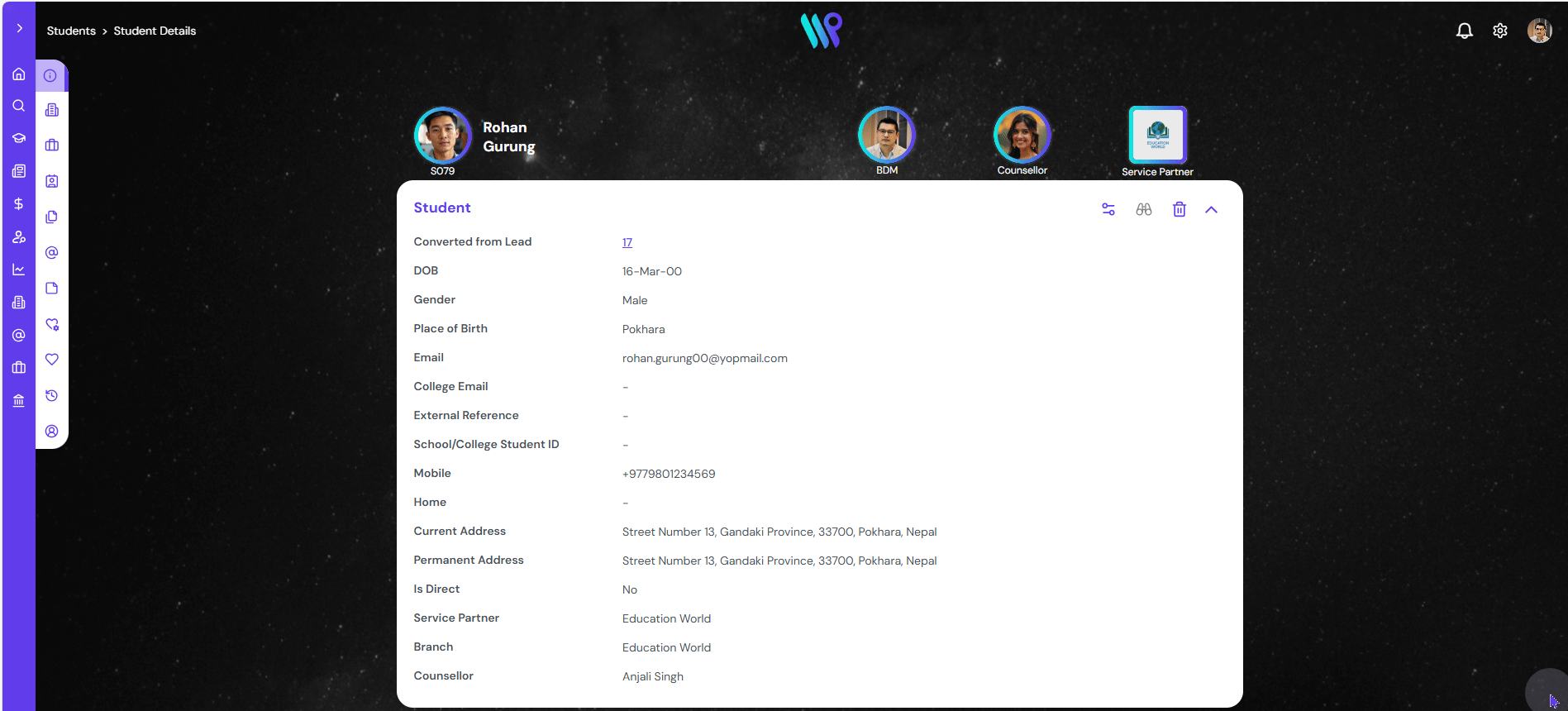Open the dollar sign finance icon

coord(18,203)
